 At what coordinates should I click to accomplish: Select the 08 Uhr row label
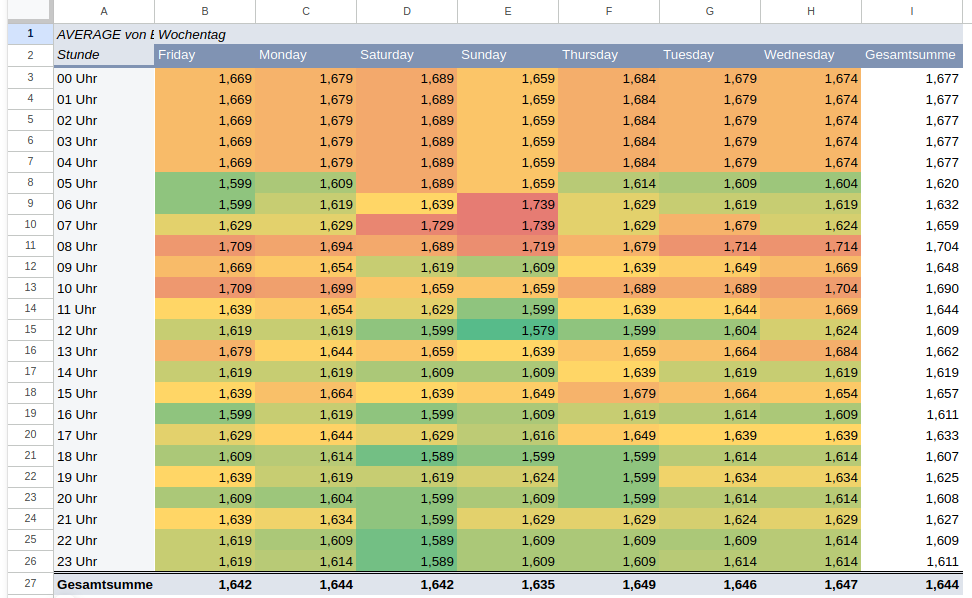pos(104,246)
